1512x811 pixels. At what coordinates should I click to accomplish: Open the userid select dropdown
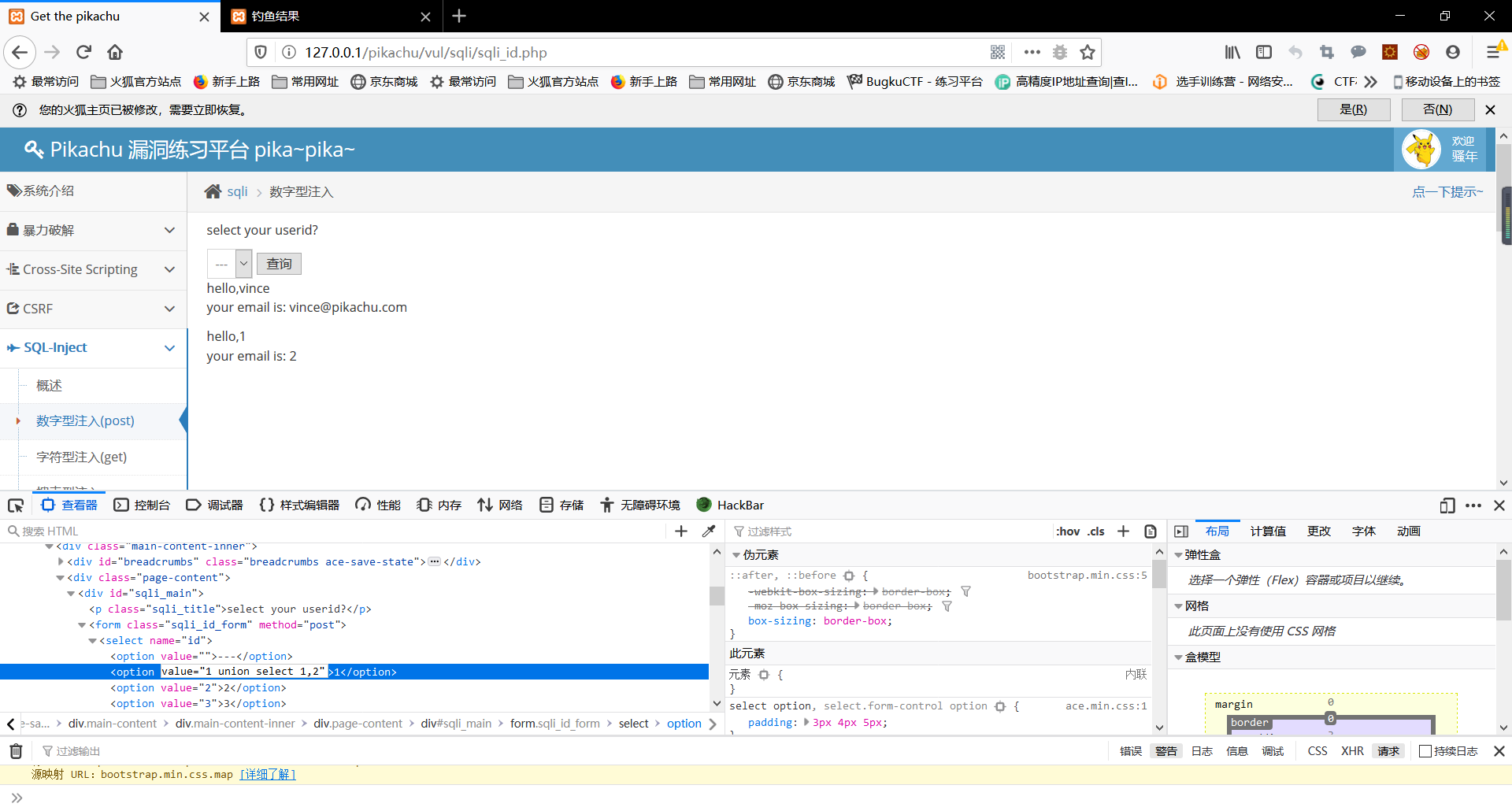pos(229,264)
